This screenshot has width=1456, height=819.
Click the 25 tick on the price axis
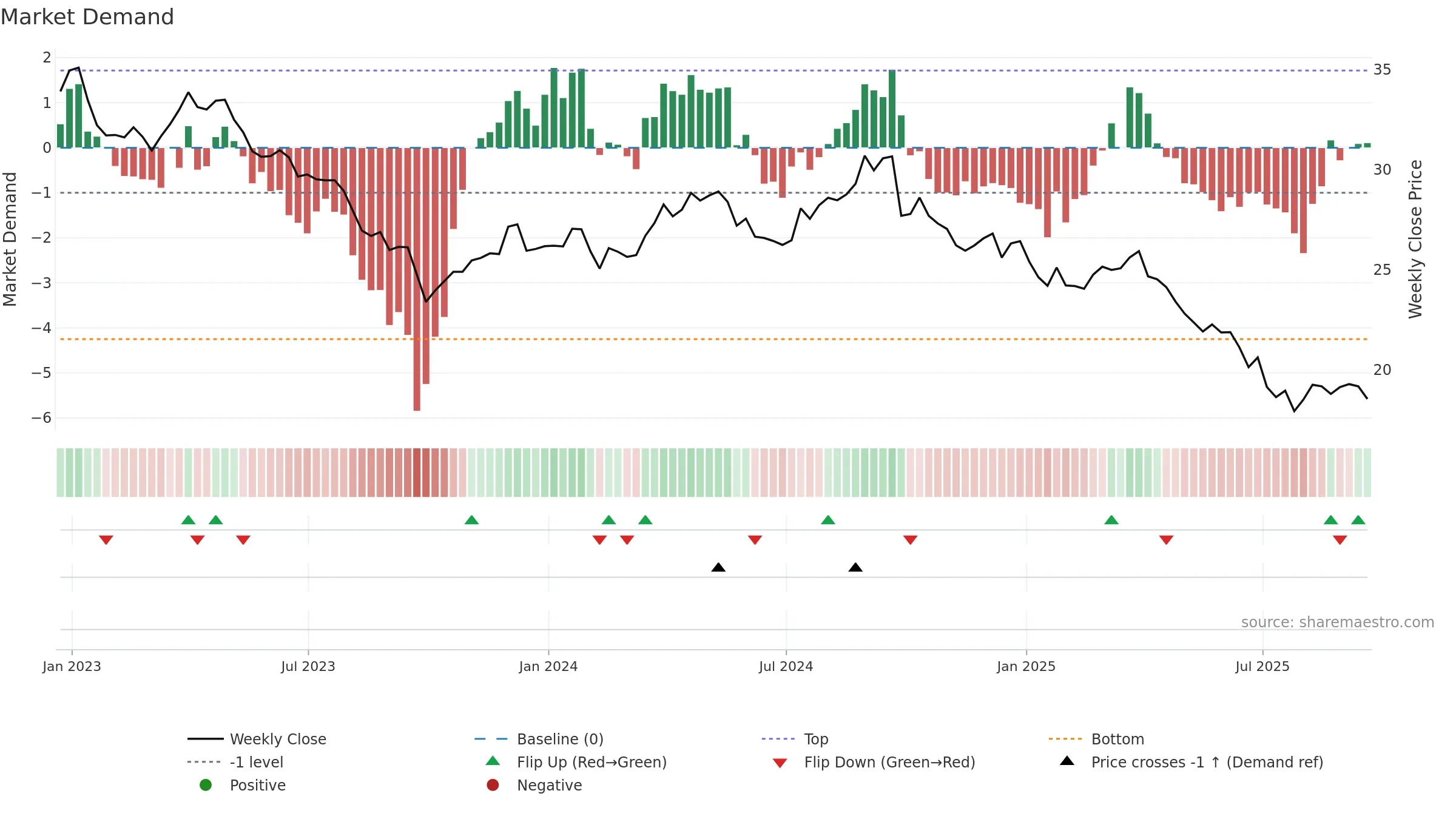(1383, 270)
